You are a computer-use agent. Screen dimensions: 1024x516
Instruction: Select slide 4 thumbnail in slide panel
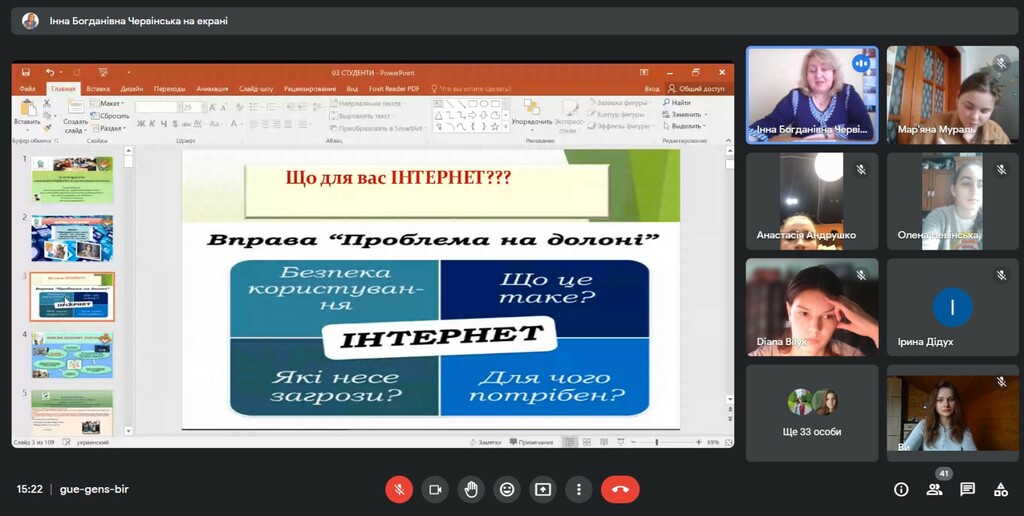click(x=72, y=355)
